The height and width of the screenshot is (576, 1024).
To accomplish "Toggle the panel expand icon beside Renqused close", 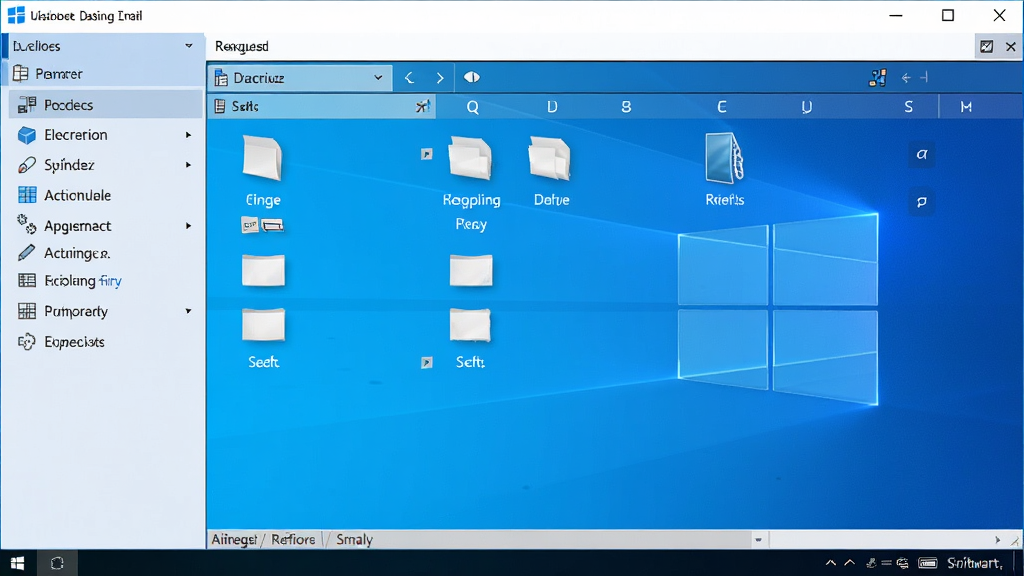I will (x=987, y=46).
